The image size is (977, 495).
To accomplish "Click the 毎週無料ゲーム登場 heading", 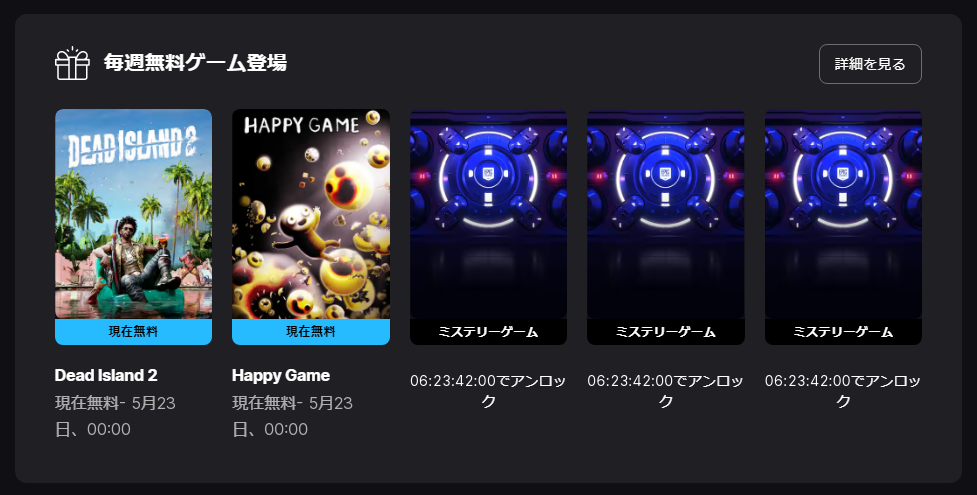I will [x=195, y=63].
